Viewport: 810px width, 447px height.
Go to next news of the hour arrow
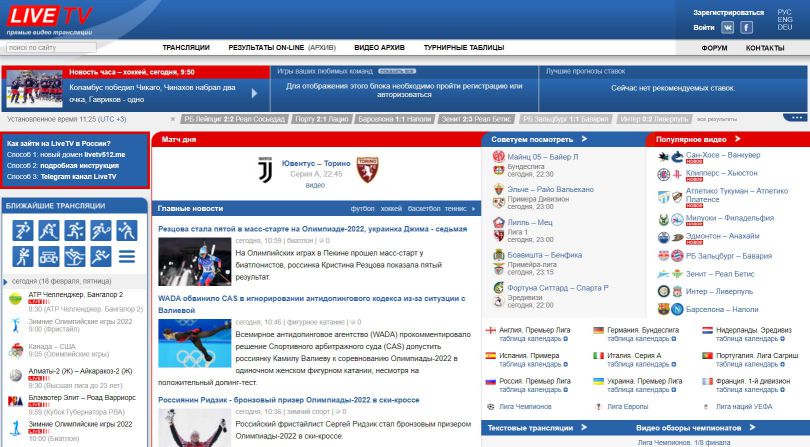[254, 94]
